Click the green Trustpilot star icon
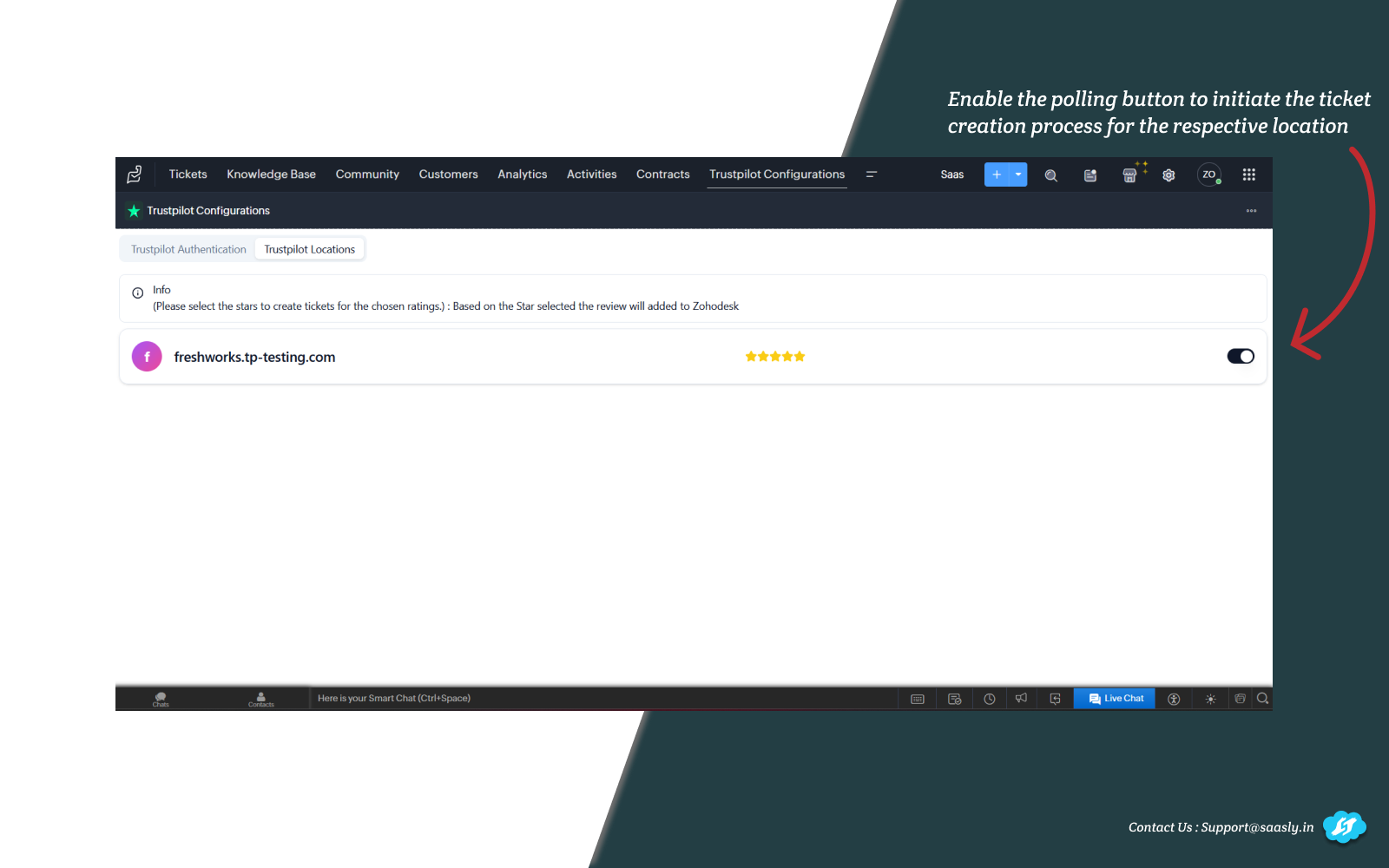 click(134, 211)
